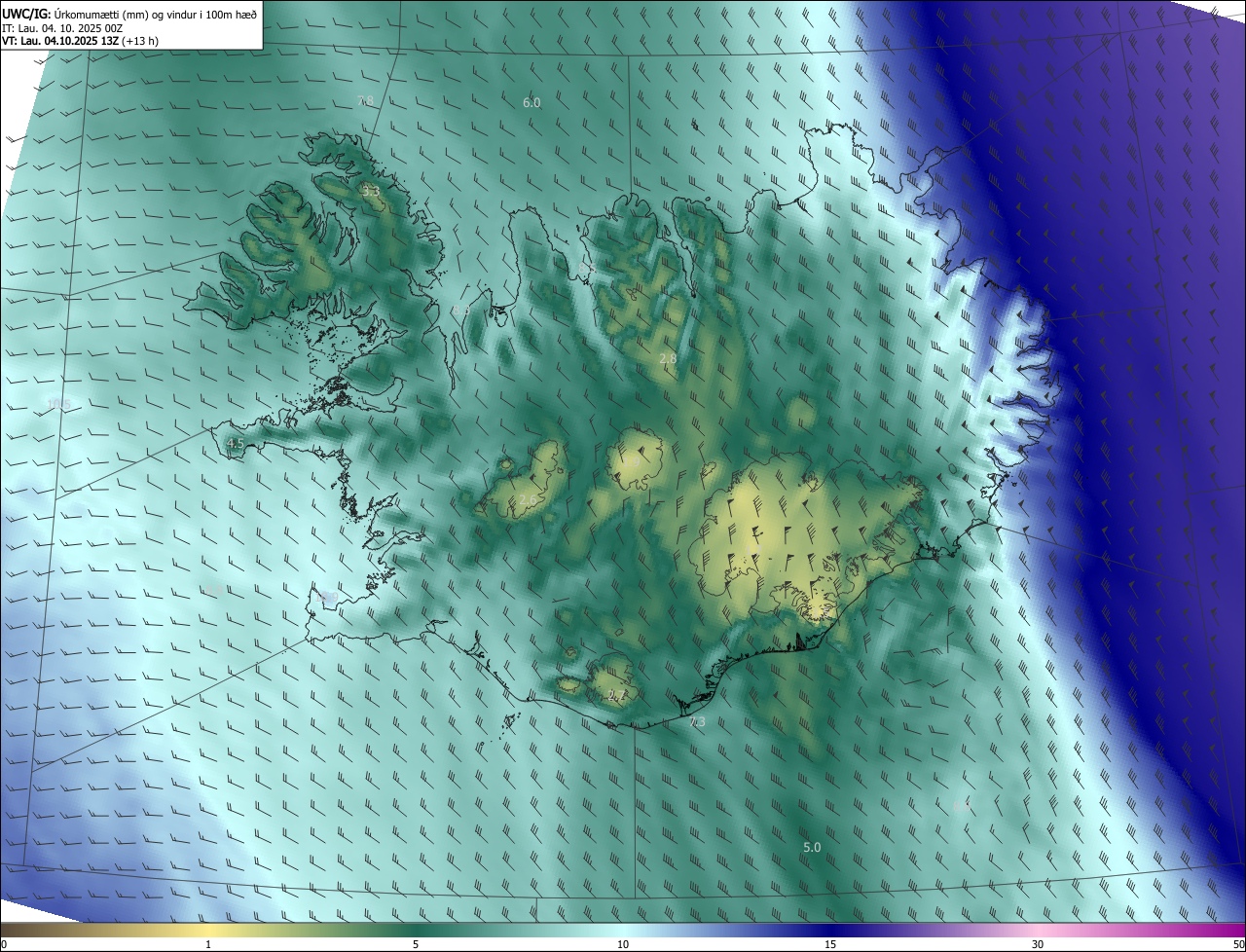Click the '2.7' value label on the map
The height and width of the screenshot is (952, 1246).
tap(615, 695)
